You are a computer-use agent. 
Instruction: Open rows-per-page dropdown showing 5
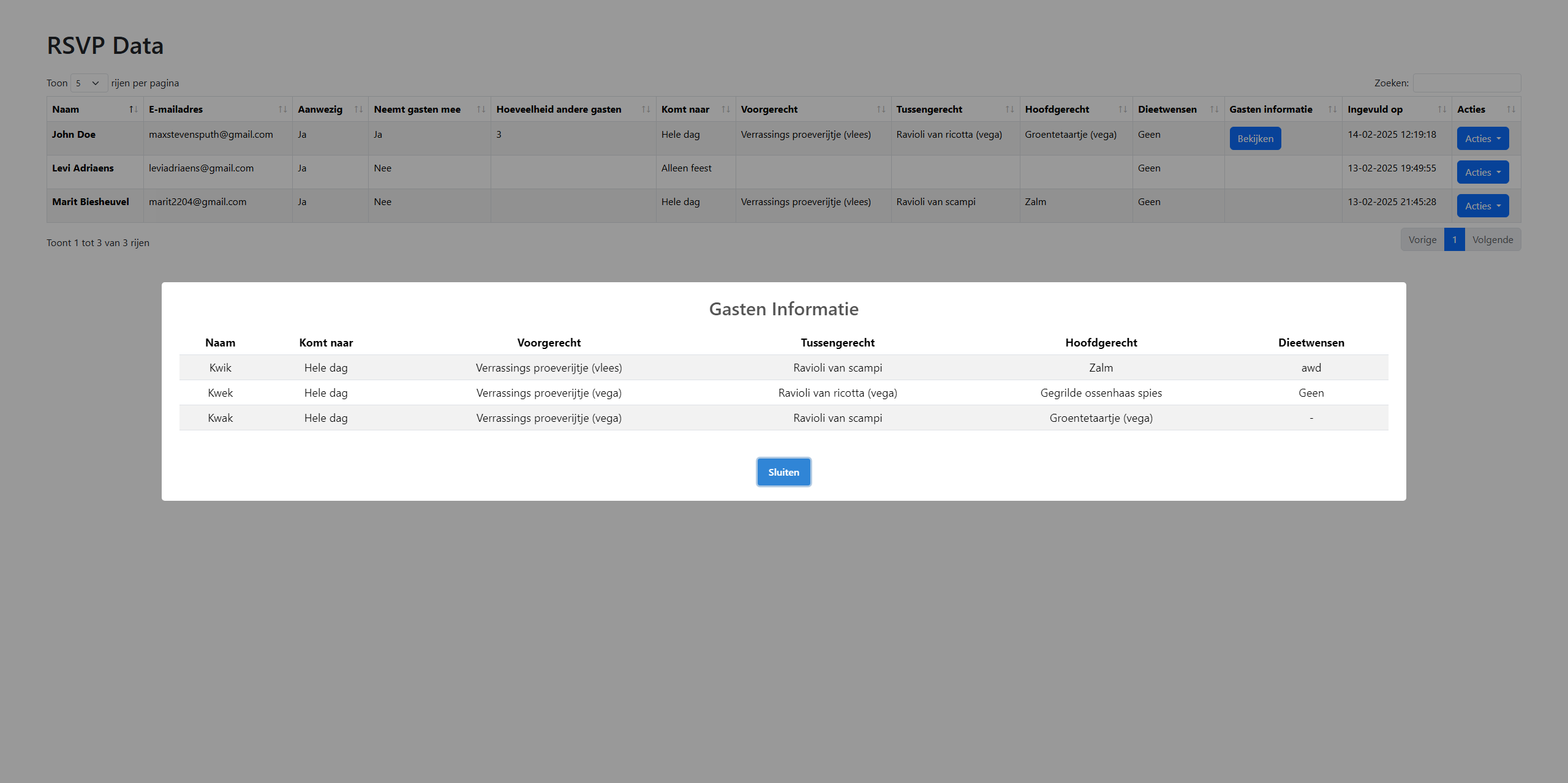(88, 83)
